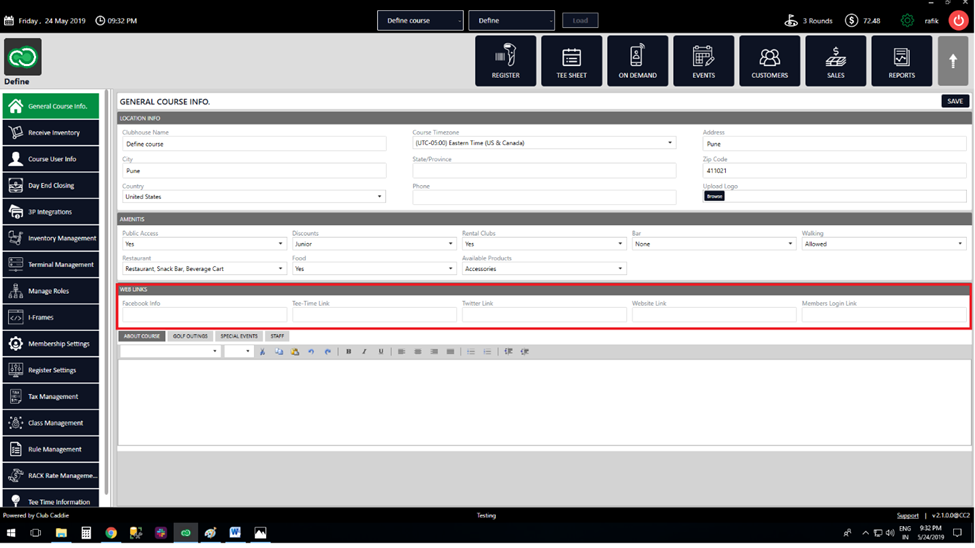Open 3P Integrations in sidebar
The height and width of the screenshot is (548, 975).
click(51, 211)
